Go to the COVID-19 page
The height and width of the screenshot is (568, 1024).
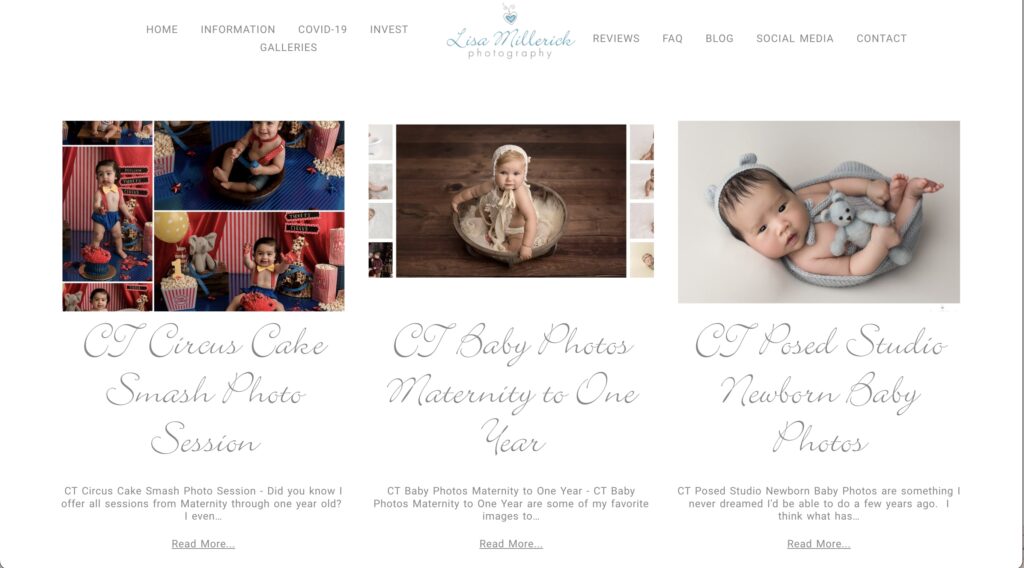323,29
